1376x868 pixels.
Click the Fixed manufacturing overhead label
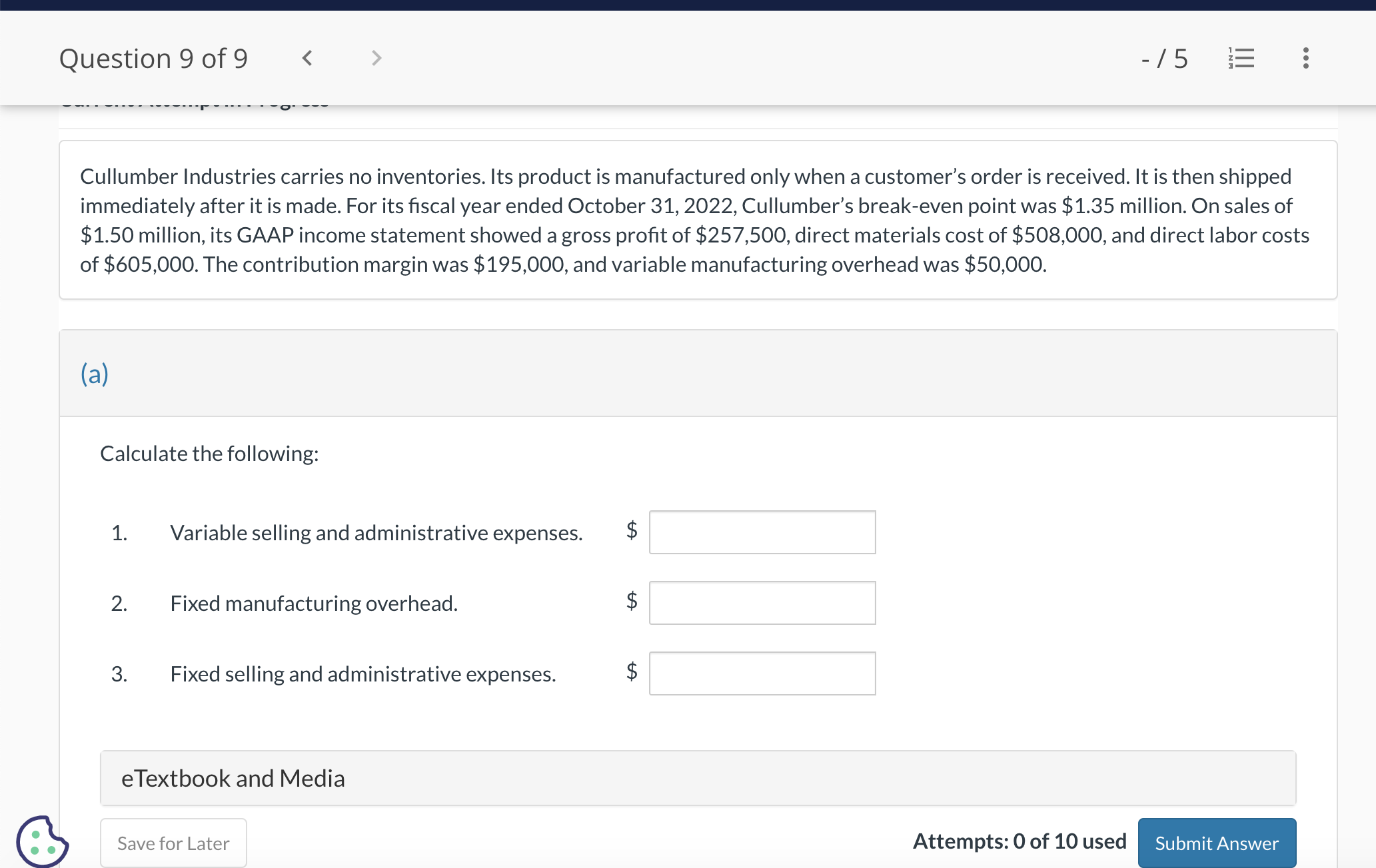pyautogui.click(x=314, y=604)
